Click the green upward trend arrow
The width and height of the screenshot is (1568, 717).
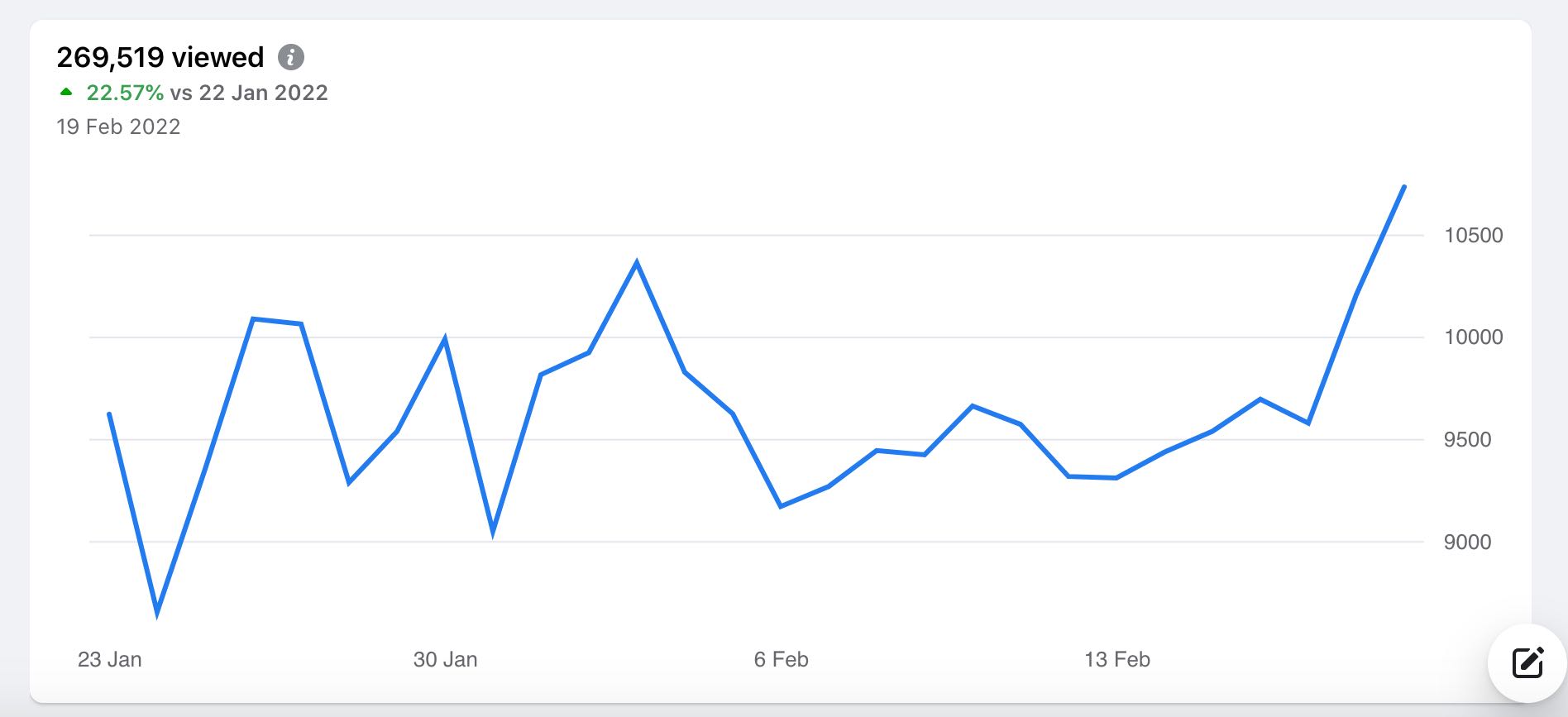click(x=66, y=92)
